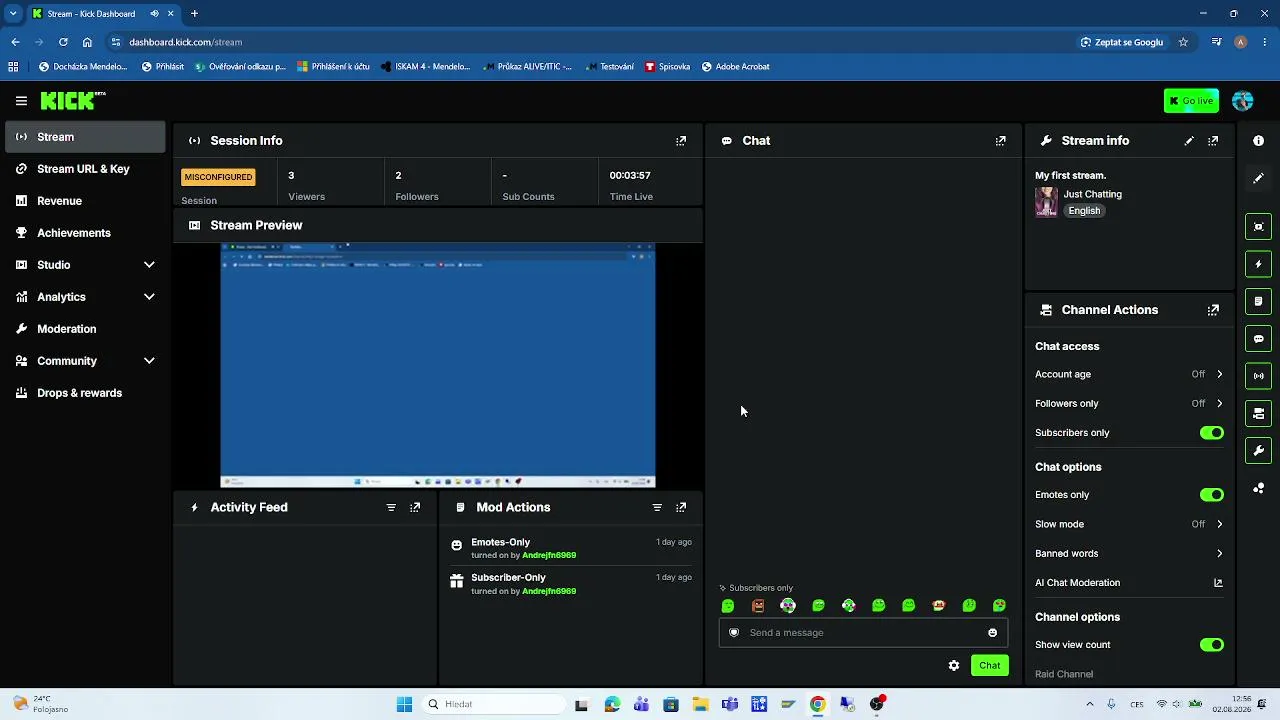Open AI Chat Moderation external link

1218,583
